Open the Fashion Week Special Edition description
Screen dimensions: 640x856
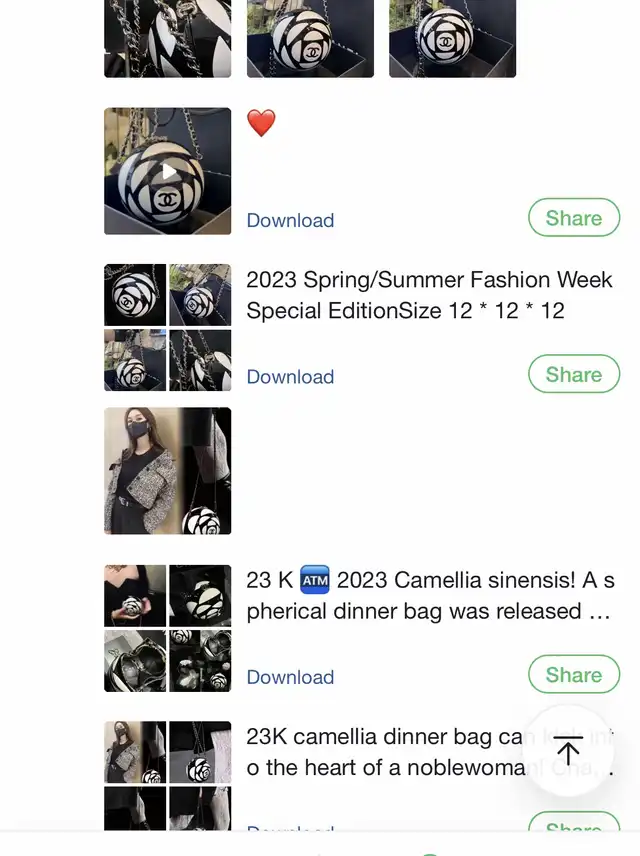coord(429,295)
